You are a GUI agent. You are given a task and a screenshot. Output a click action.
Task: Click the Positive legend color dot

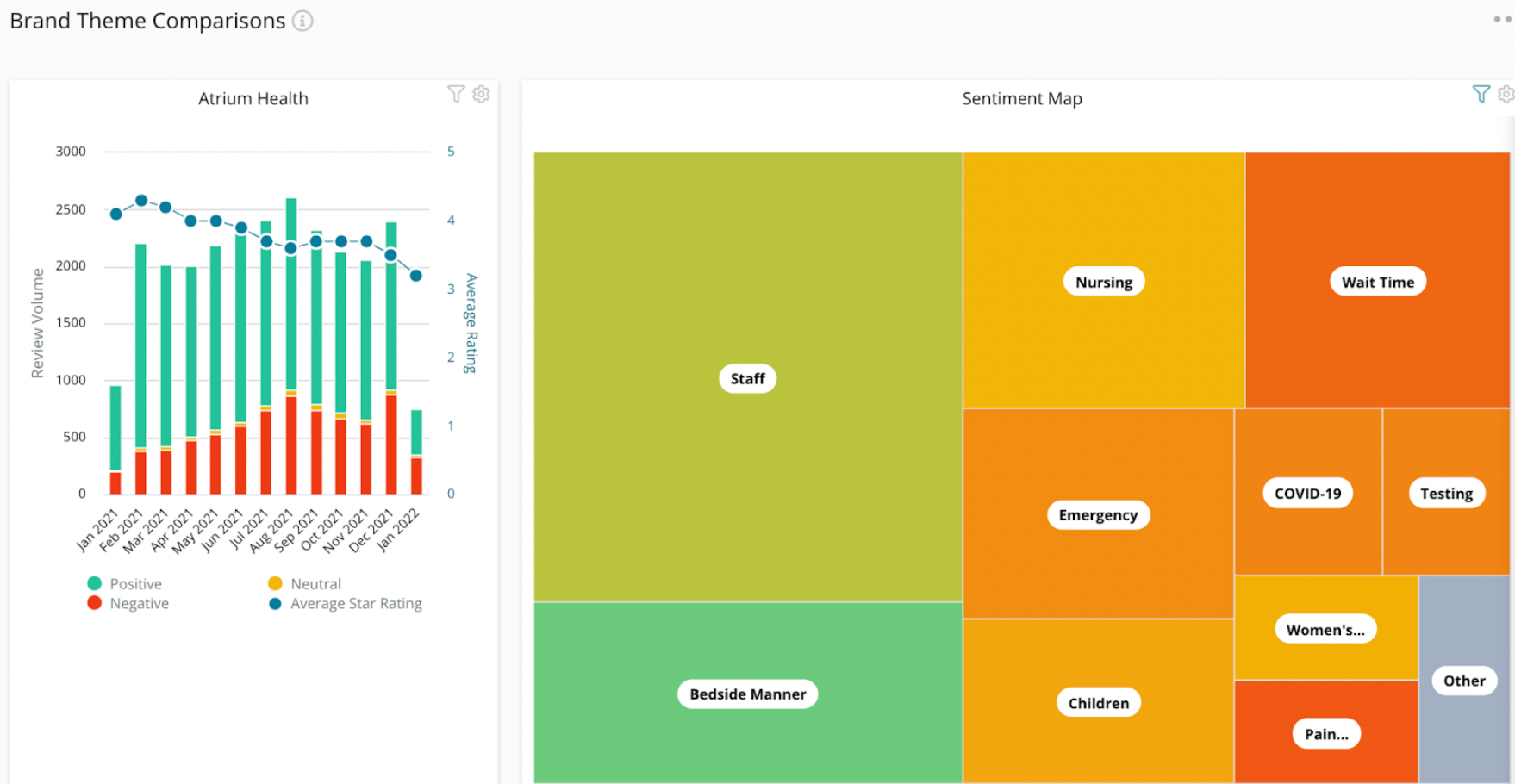[95, 583]
